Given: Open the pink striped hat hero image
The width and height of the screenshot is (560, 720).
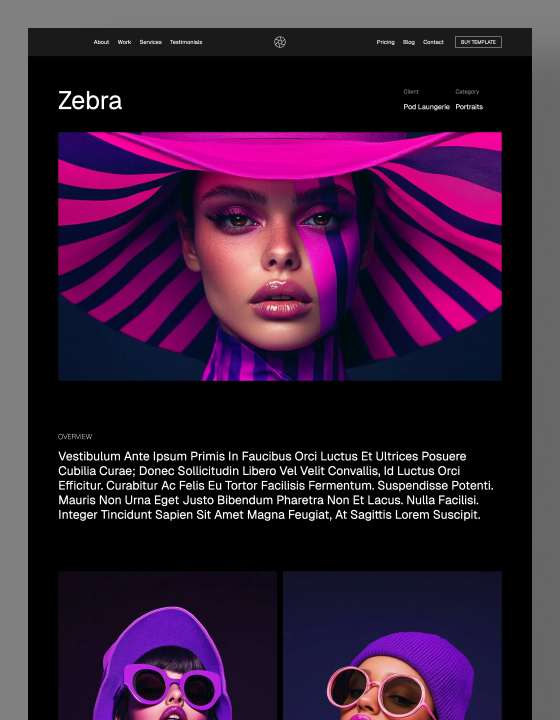Looking at the screenshot, I should [280, 256].
